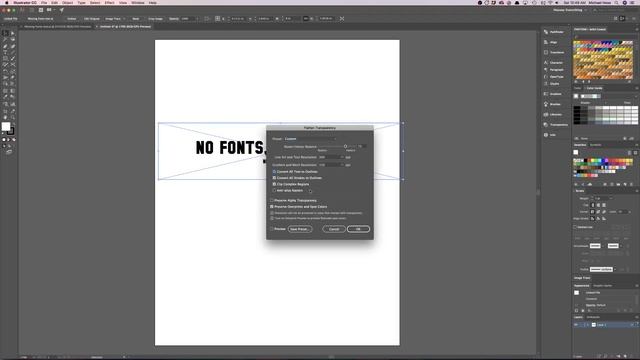Open the OpenType panel from the dock

(x=553, y=76)
